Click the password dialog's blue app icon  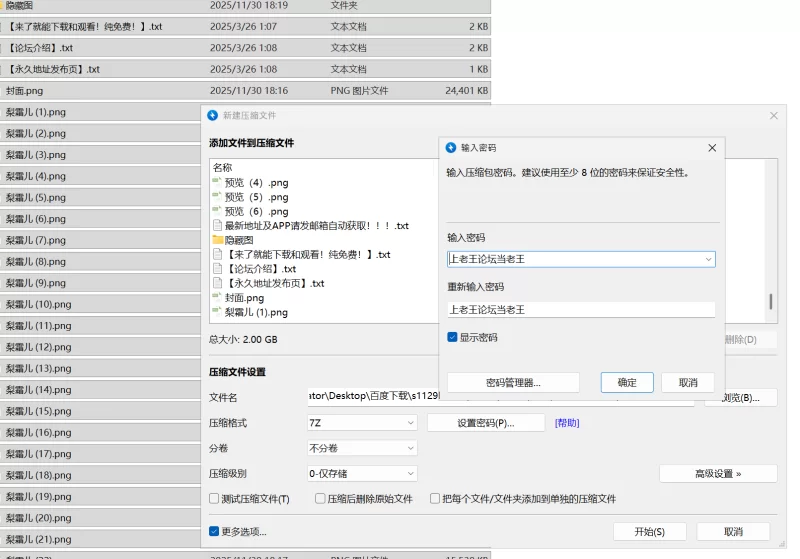tap(451, 147)
